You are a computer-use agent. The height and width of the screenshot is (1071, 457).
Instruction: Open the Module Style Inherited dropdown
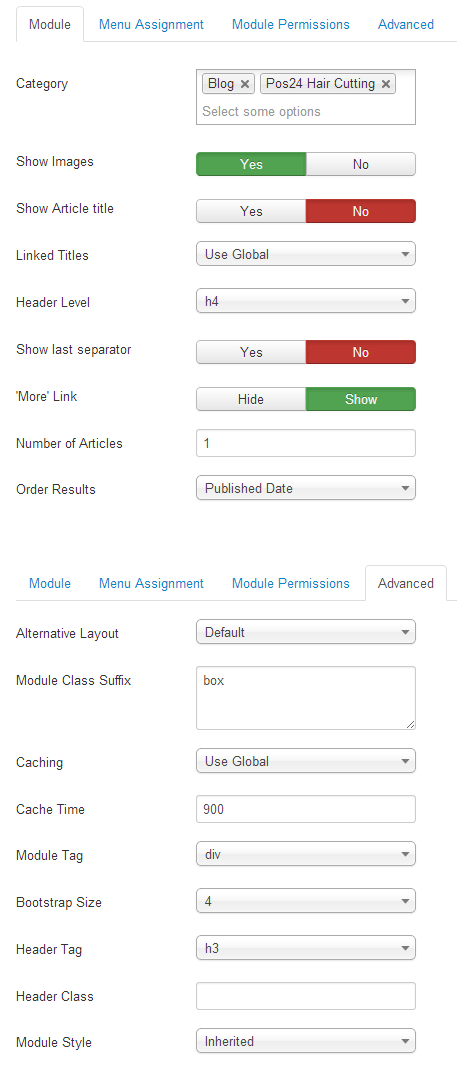point(306,1042)
